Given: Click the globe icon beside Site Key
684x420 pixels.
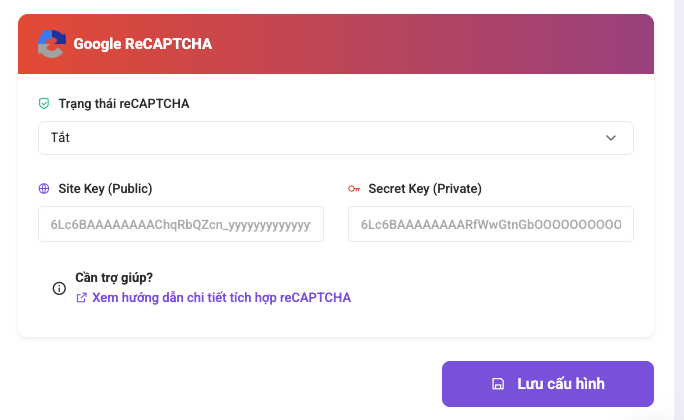Looking at the screenshot, I should click(x=44, y=188).
